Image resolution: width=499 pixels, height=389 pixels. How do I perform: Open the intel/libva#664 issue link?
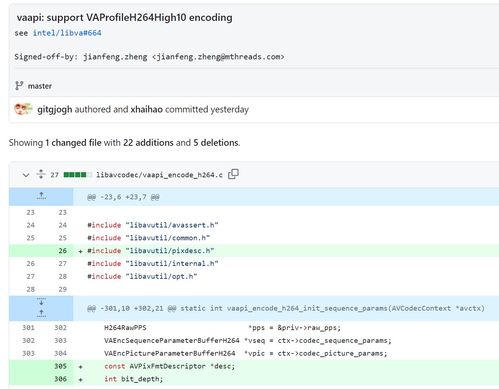[x=67, y=33]
